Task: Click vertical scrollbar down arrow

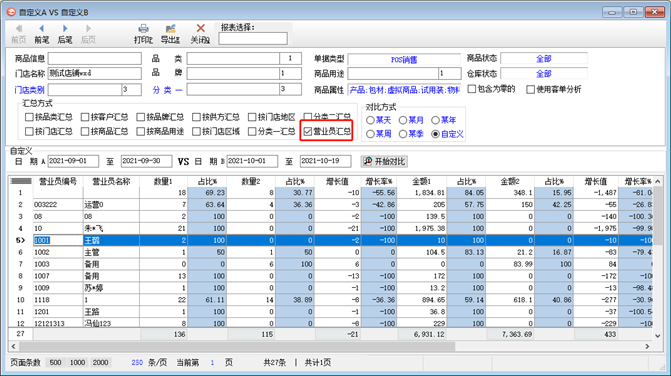Action: pos(658,336)
